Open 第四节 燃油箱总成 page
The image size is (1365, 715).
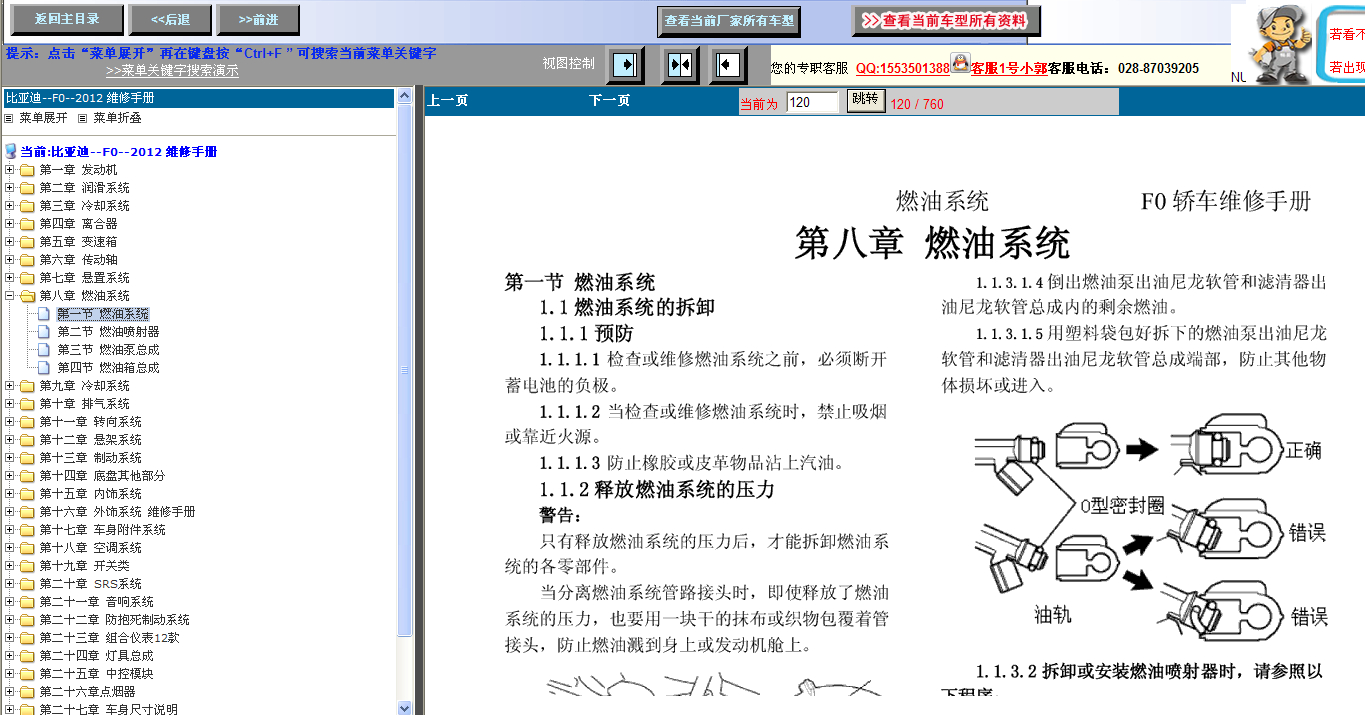pyautogui.click(x=108, y=368)
